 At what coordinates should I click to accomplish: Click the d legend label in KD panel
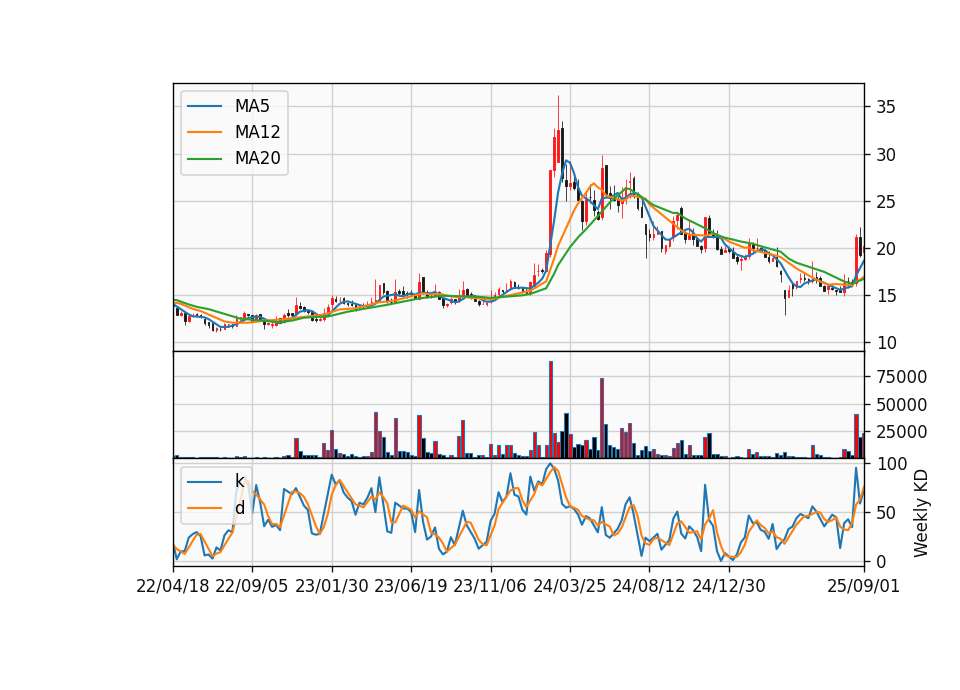pos(240,508)
